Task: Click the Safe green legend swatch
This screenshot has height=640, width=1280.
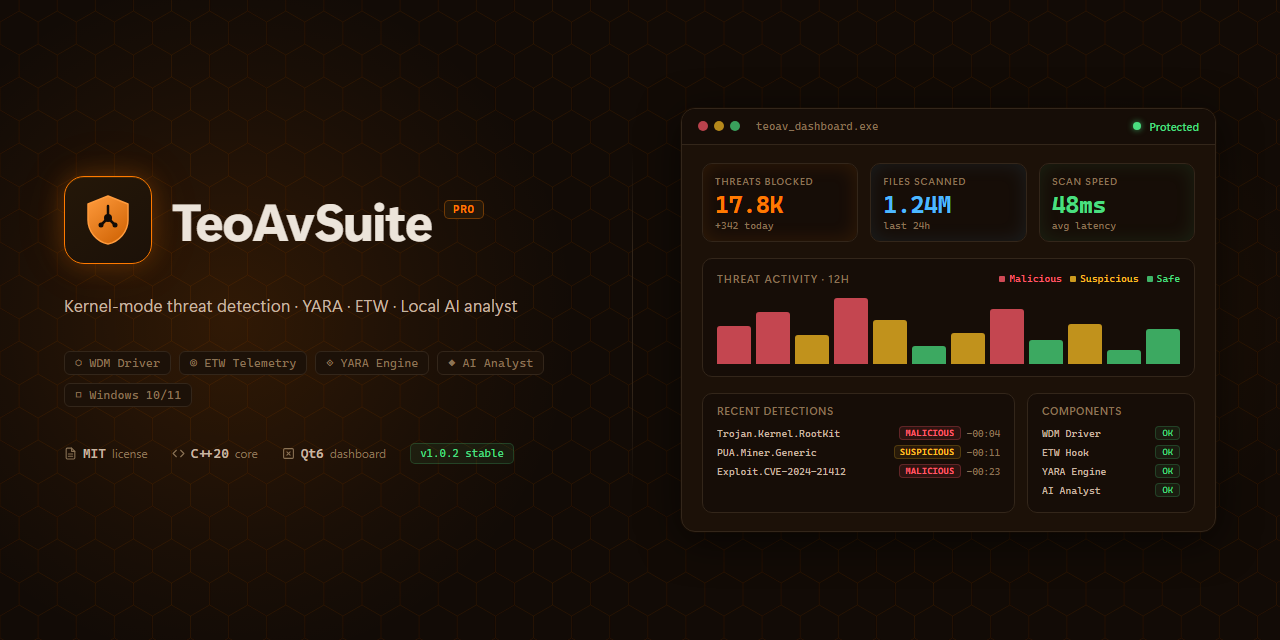Action: point(1150,279)
